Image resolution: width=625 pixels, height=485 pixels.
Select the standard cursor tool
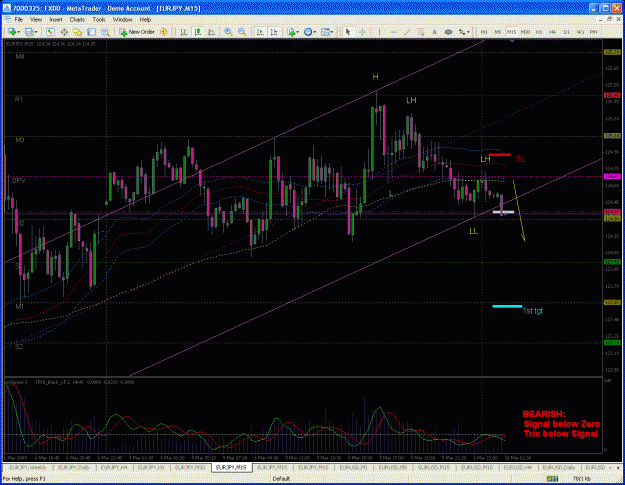(348, 32)
